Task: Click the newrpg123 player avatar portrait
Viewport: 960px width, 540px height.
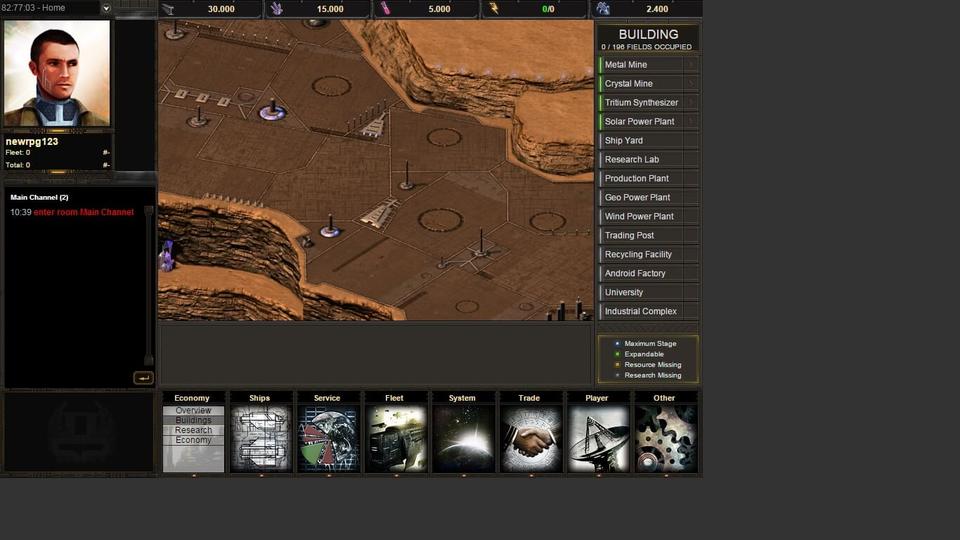Action: tap(57, 74)
